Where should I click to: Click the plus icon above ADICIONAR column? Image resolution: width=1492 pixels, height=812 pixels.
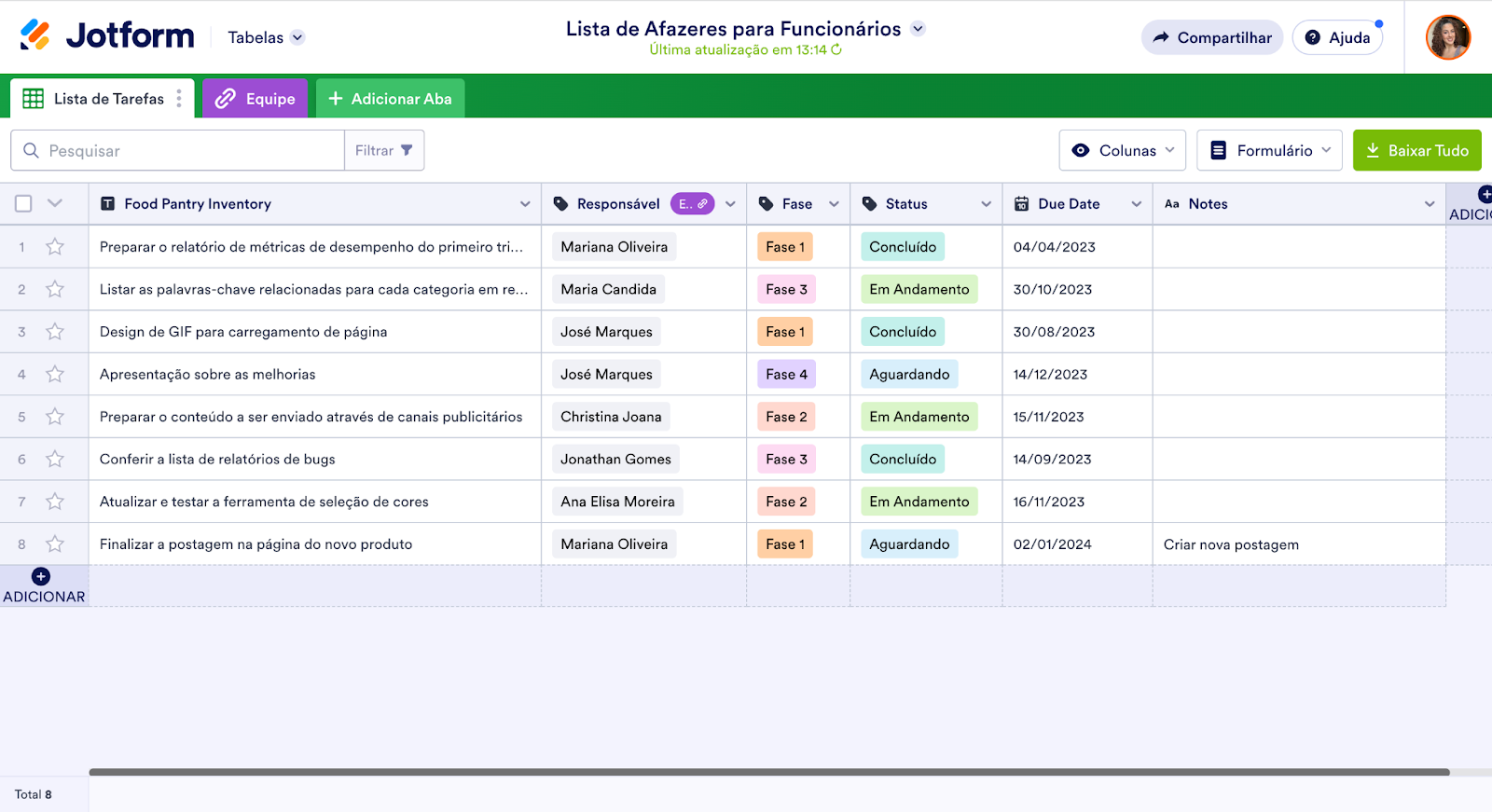click(x=1485, y=194)
